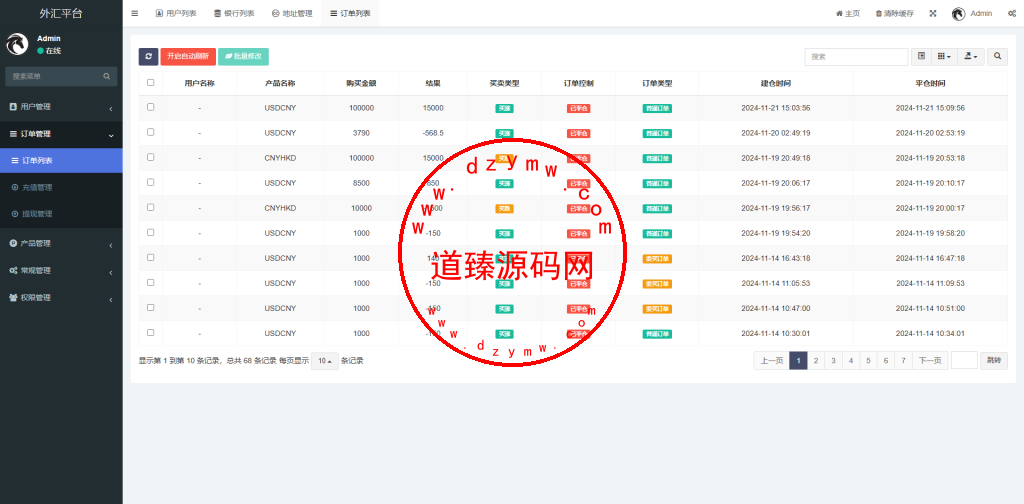Check the row created 2024-11-20 02:49:19
1024x504 pixels.
coord(151,132)
